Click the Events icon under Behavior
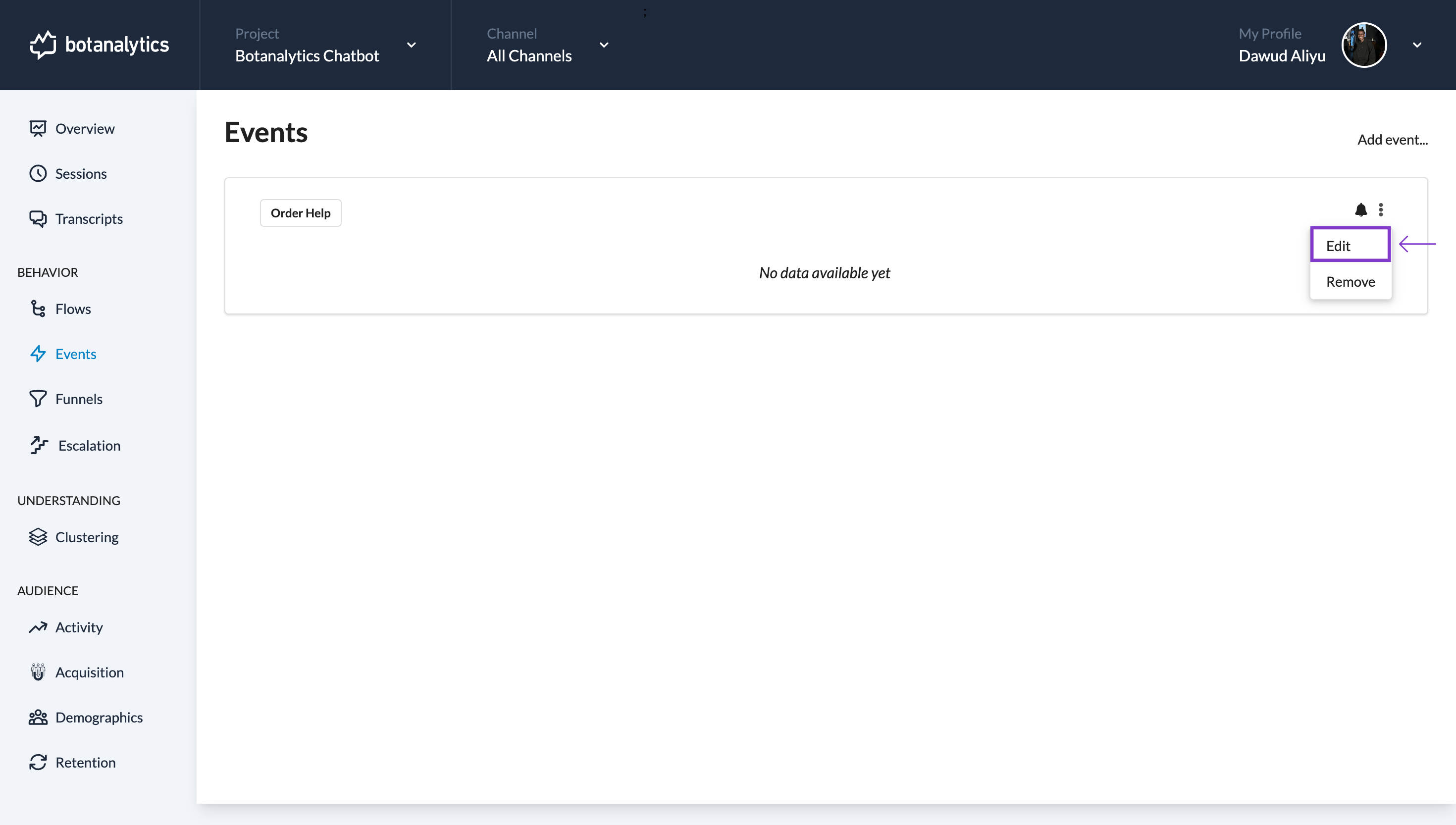Viewport: 1456px width, 825px height. pyautogui.click(x=38, y=353)
